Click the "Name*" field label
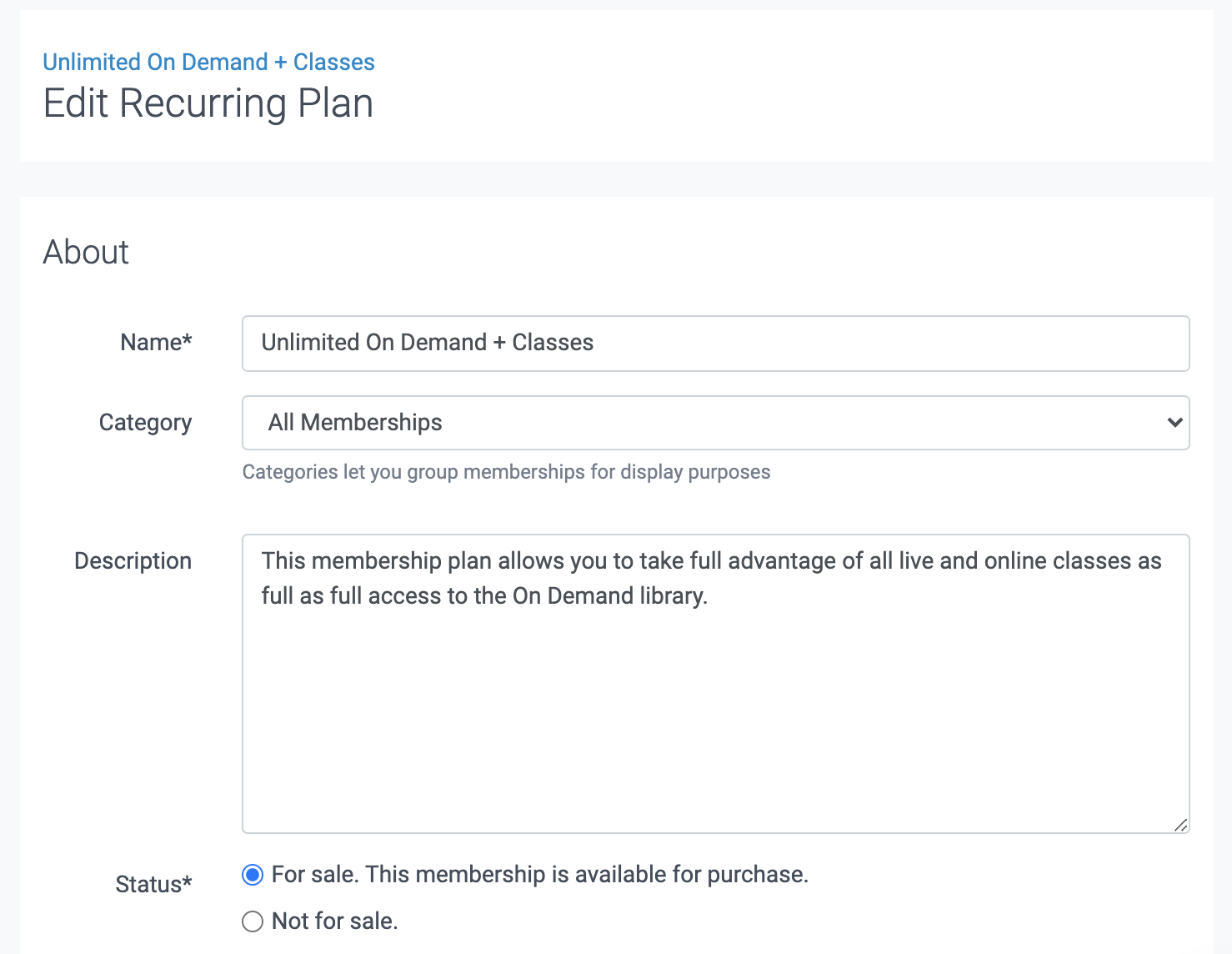1232x954 pixels. pos(155,342)
